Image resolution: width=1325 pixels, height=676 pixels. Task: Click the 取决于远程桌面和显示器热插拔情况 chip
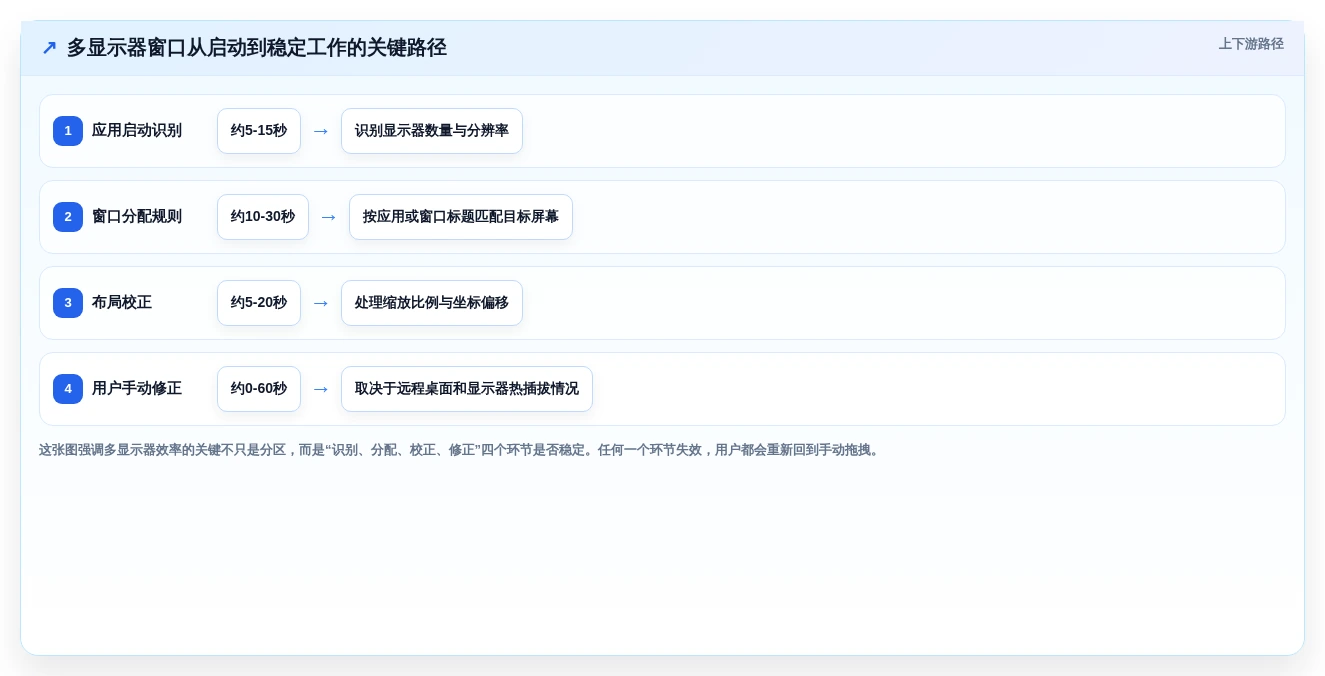pos(467,389)
